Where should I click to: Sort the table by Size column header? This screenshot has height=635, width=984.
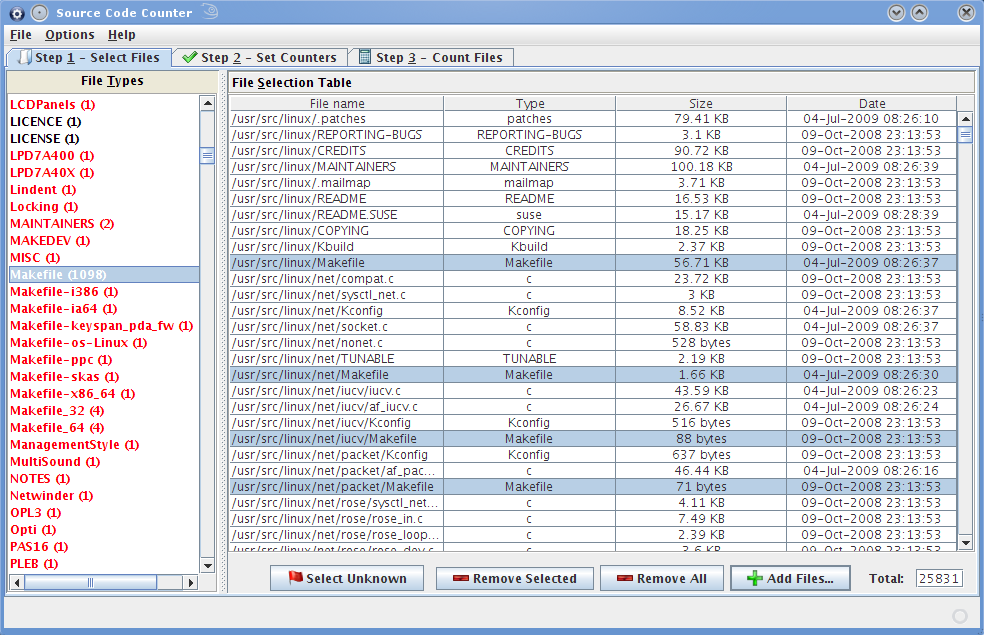pyautogui.click(x=700, y=103)
